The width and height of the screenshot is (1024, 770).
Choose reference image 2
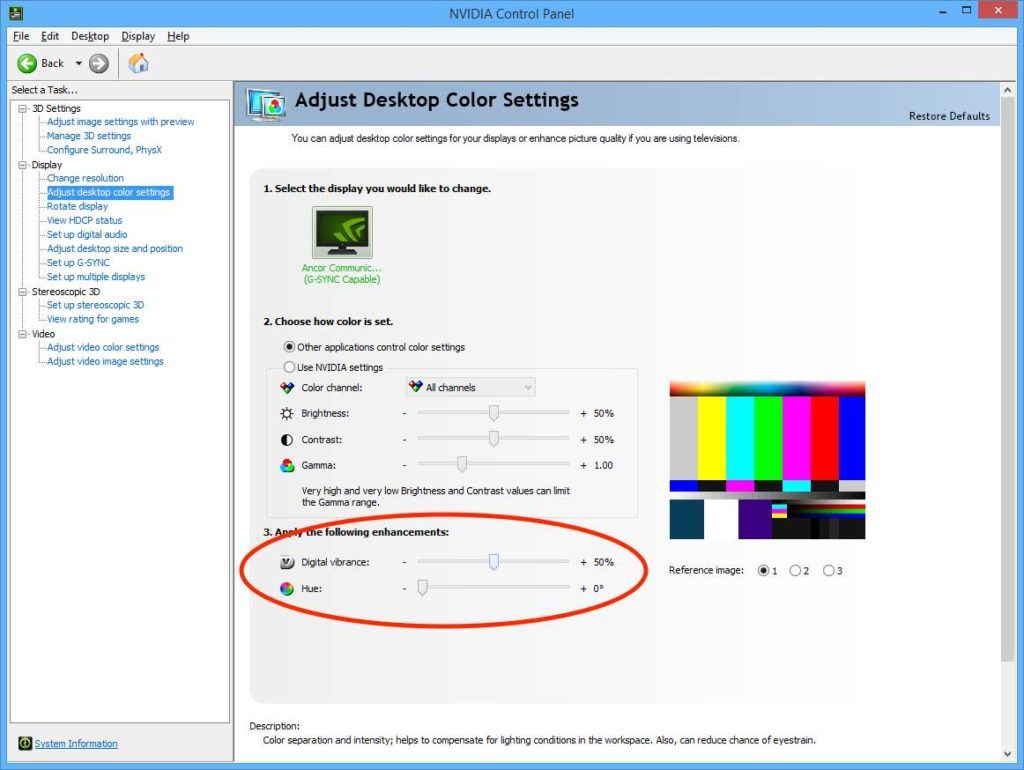tap(795, 570)
